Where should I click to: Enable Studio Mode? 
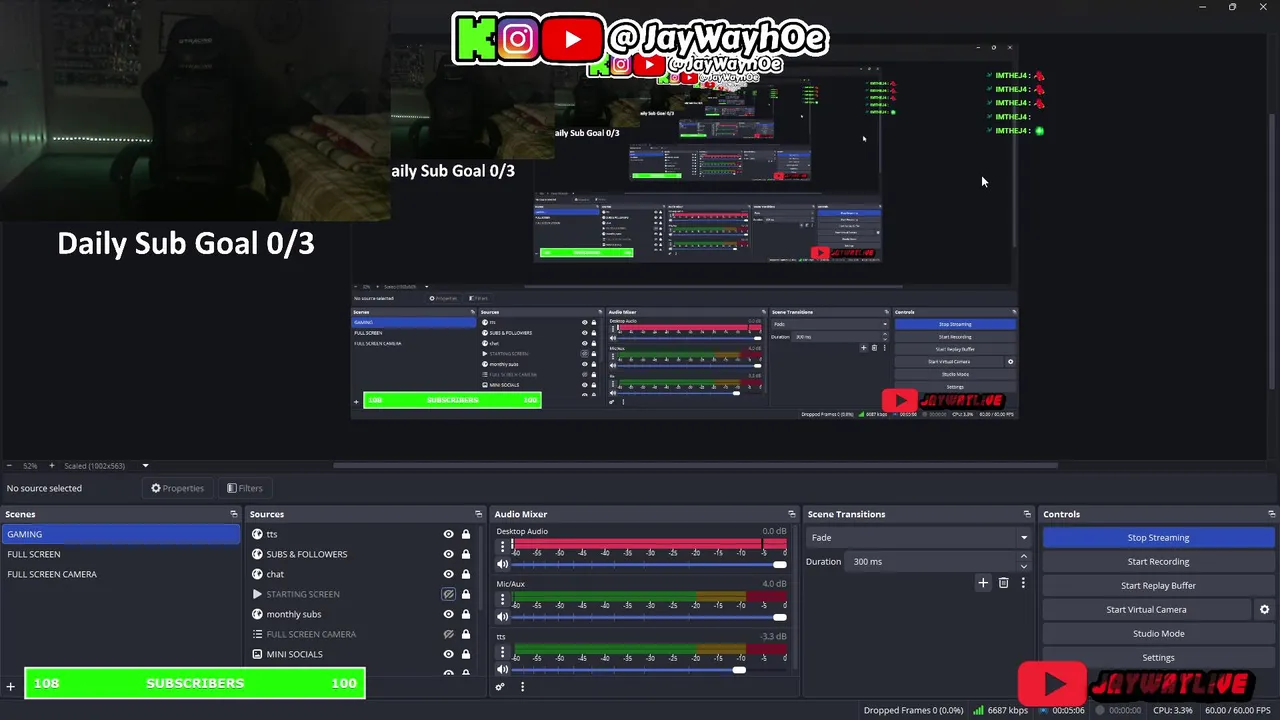1158,634
